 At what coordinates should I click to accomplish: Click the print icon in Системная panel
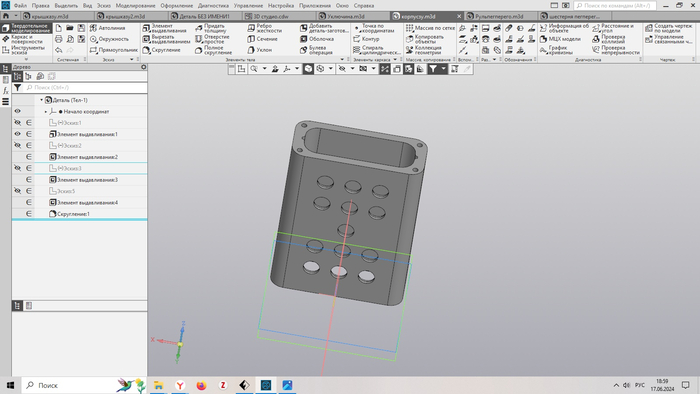pyautogui.click(x=58, y=39)
